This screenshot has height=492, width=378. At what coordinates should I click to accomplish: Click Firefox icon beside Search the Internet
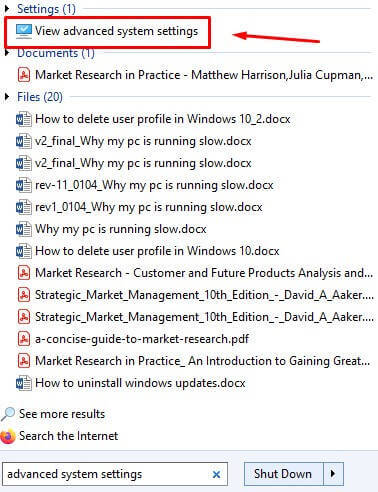8,436
